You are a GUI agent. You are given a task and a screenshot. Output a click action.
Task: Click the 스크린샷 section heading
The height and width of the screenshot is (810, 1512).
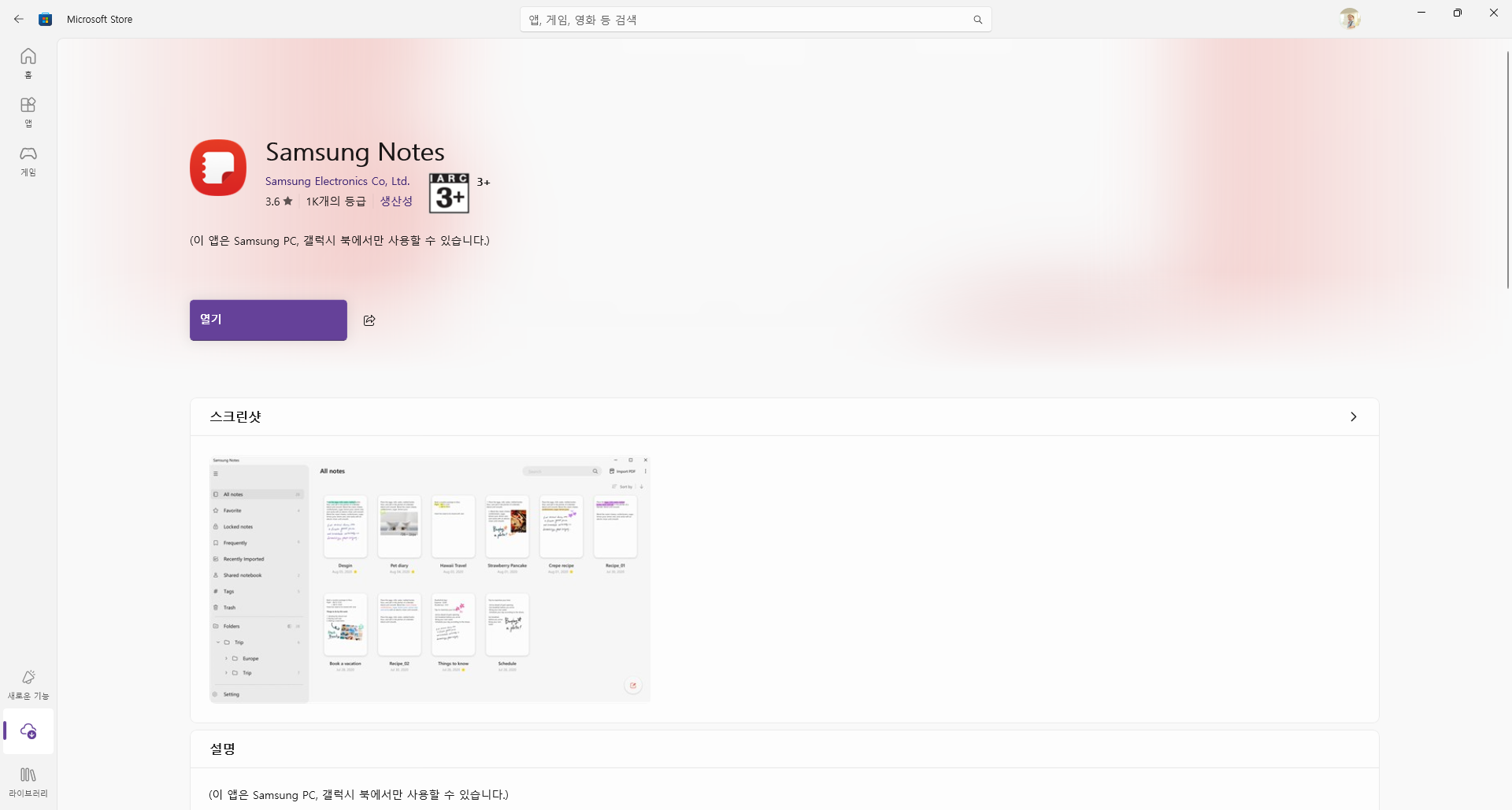pos(235,416)
